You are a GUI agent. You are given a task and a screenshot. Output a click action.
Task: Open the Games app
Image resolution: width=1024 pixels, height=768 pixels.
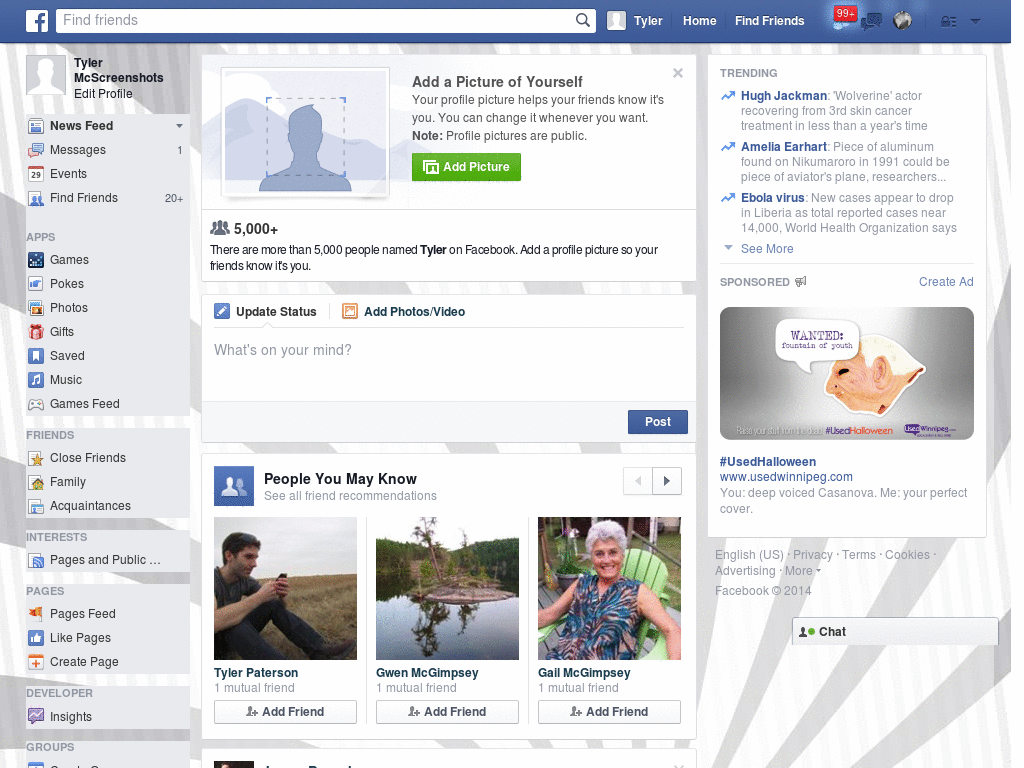107,260
